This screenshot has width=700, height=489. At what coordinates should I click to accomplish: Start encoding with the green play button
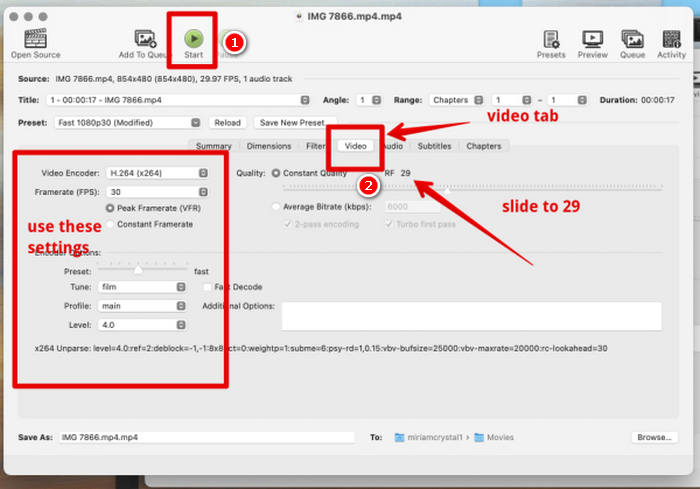point(194,38)
